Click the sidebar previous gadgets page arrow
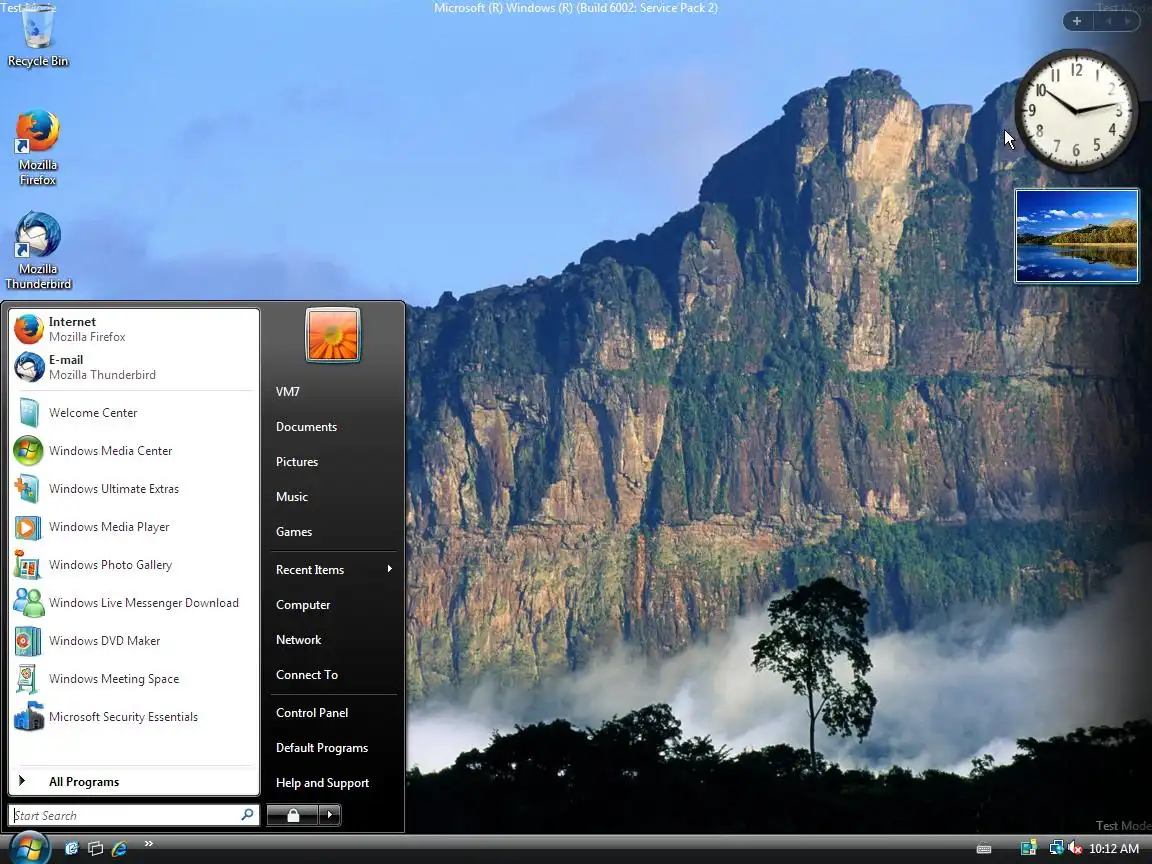The image size is (1152, 864). click(1109, 21)
